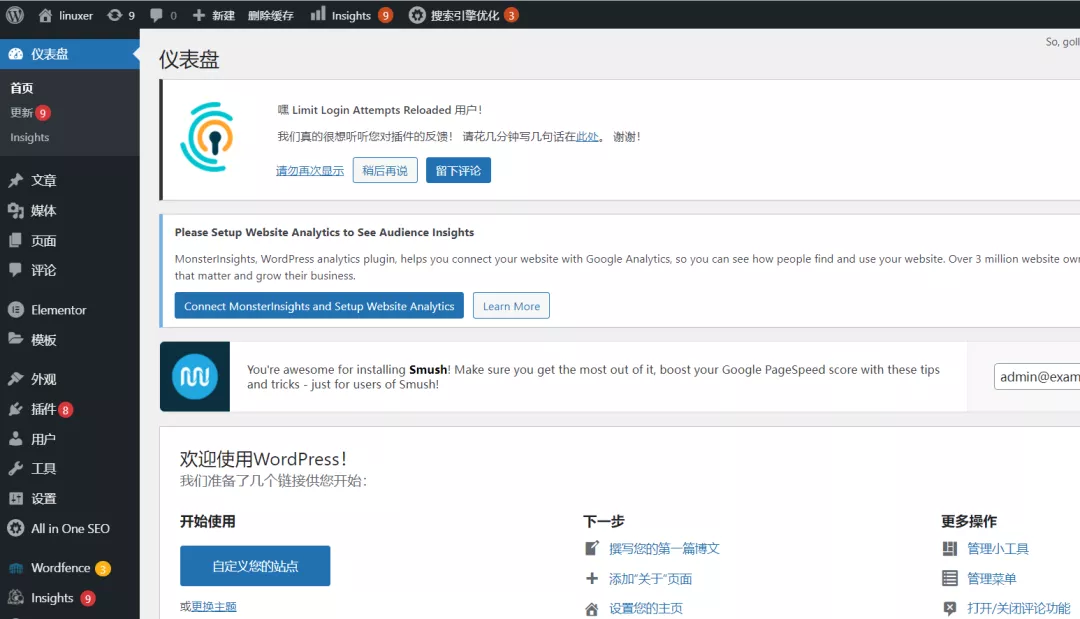Click the 设置 menu label
Image resolution: width=1080 pixels, height=619 pixels.
pyautogui.click(x=43, y=499)
